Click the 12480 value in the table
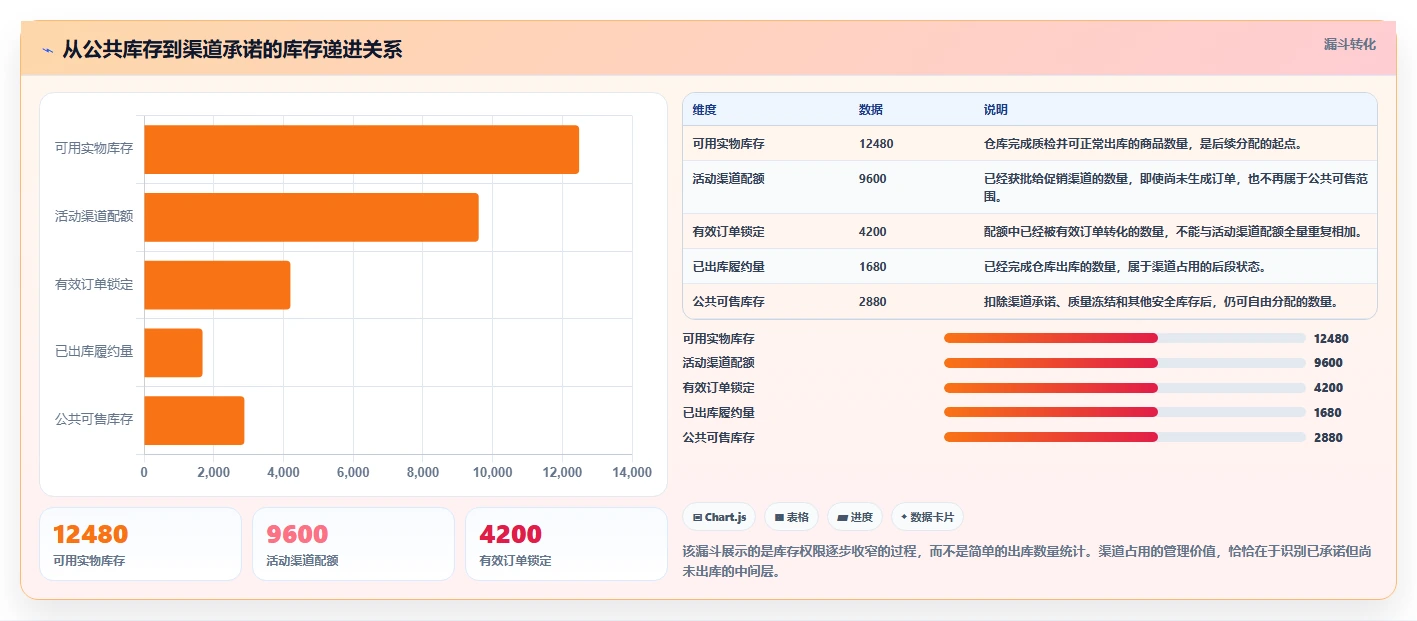The image size is (1417, 621). tap(876, 144)
